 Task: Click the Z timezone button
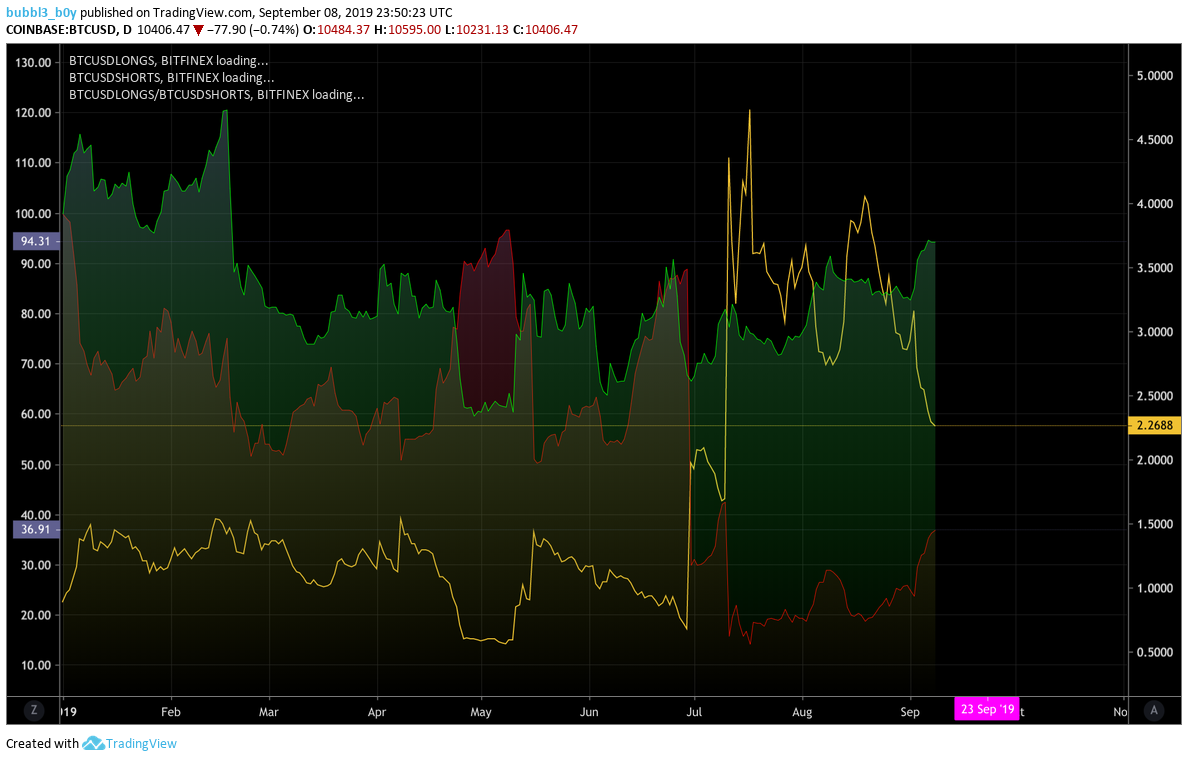(33, 710)
